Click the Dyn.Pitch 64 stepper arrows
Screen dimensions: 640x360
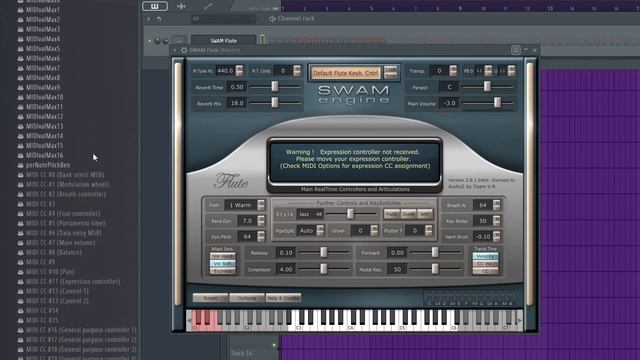coord(261,236)
